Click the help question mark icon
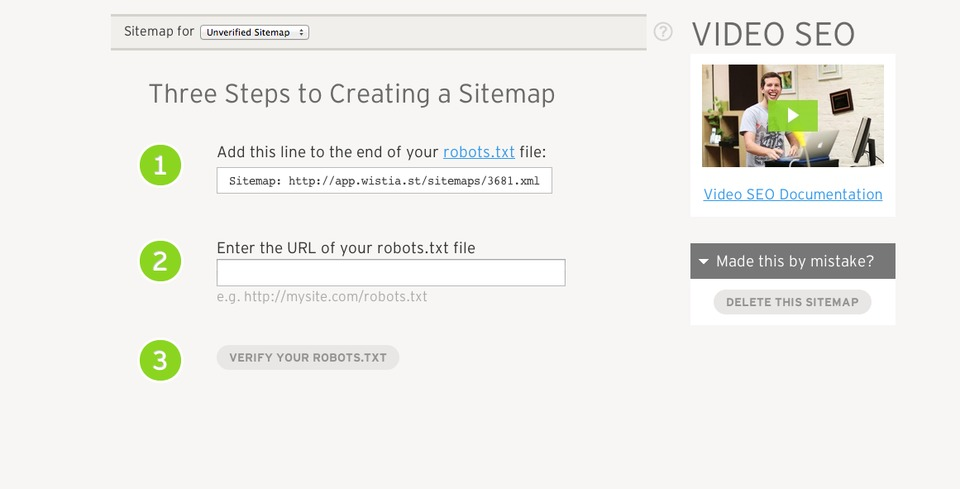The width and height of the screenshot is (960, 489). click(x=662, y=32)
